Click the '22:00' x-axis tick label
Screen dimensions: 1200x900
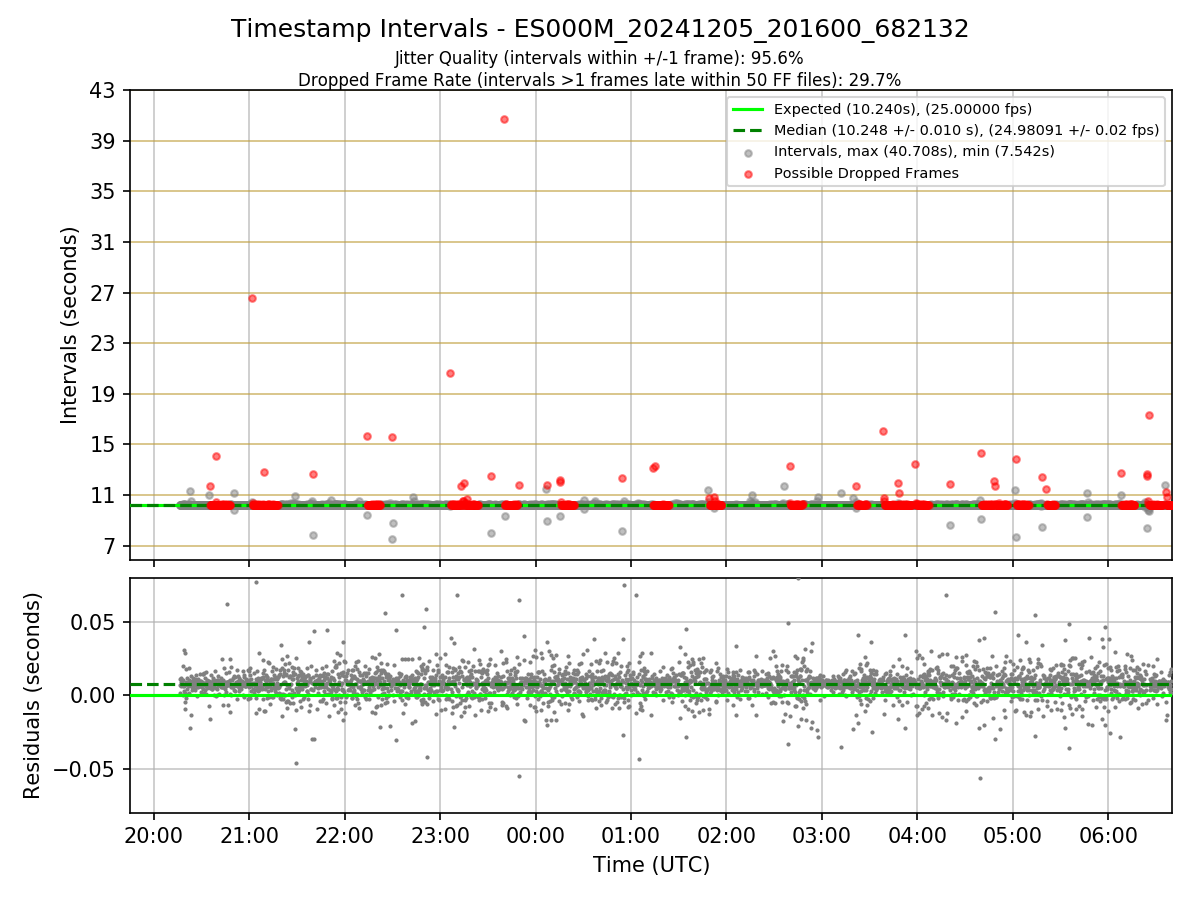(345, 835)
